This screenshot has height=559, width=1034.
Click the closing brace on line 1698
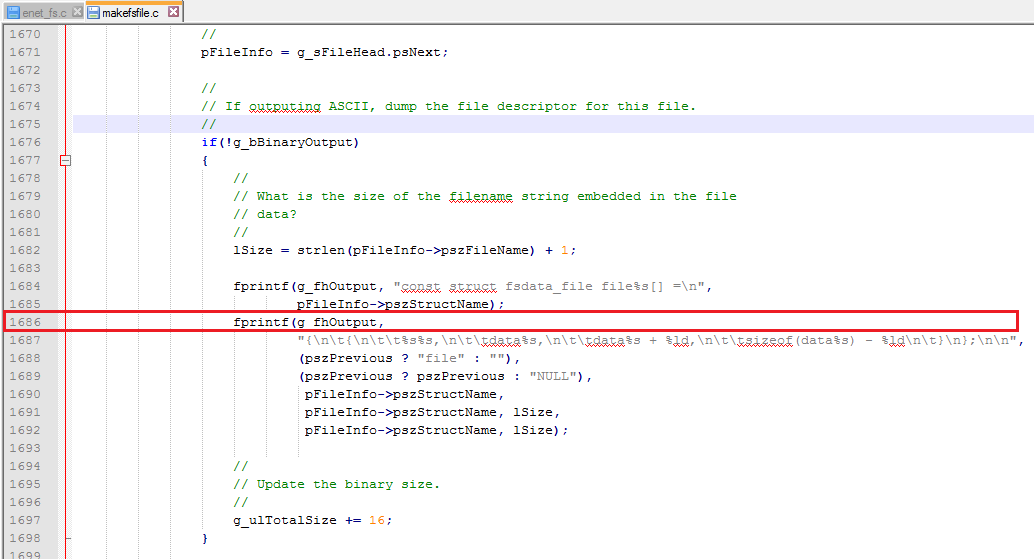point(205,539)
